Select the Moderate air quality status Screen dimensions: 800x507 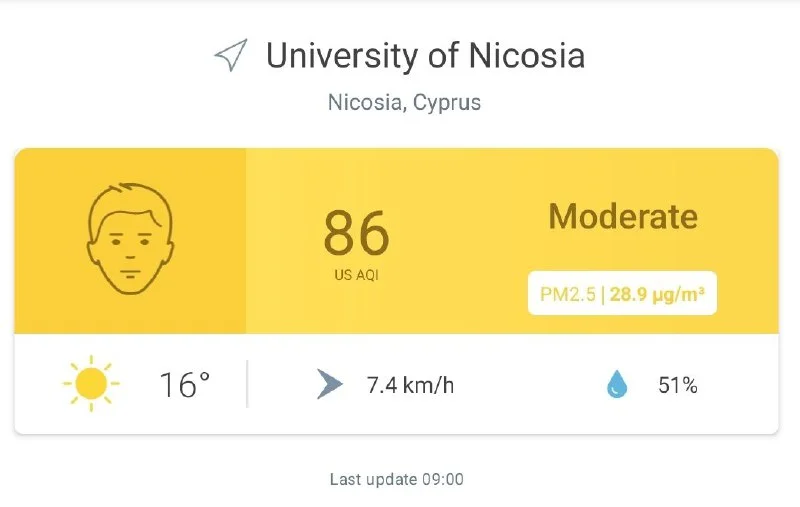click(x=623, y=216)
